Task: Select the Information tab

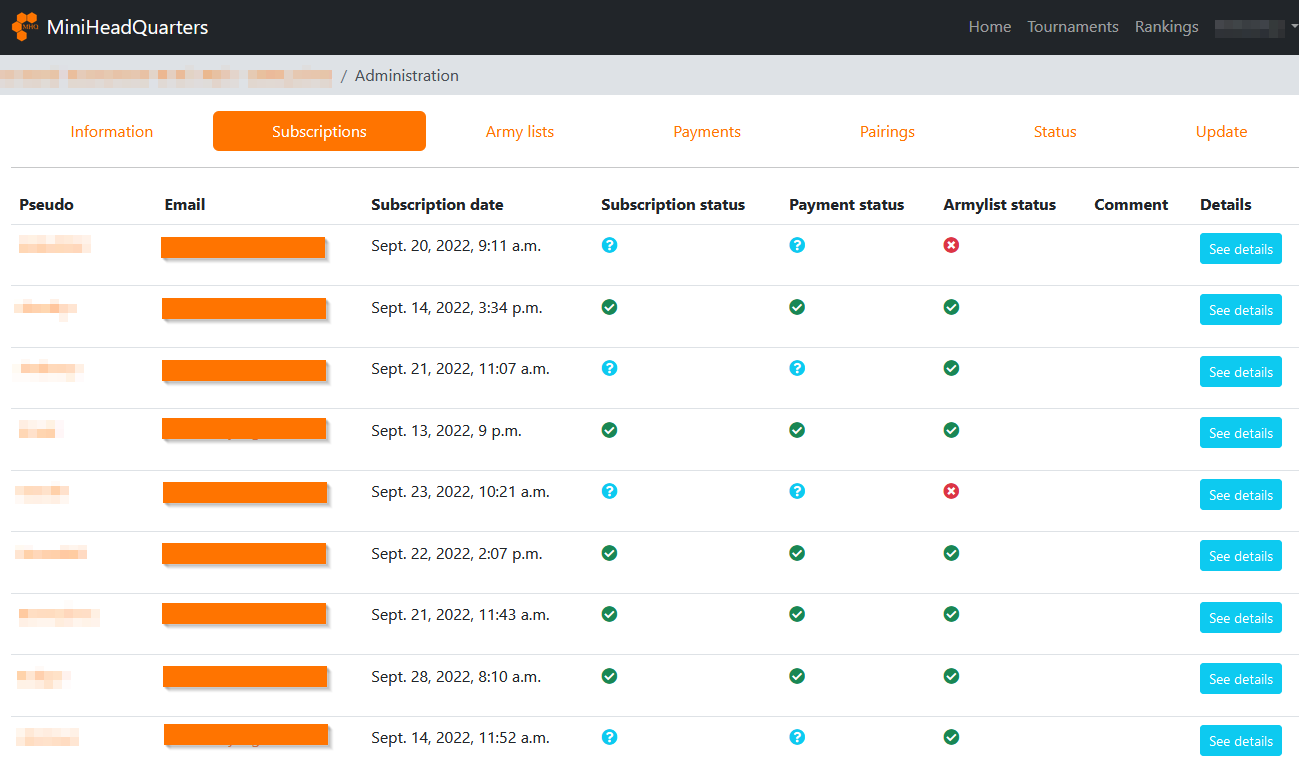Action: click(112, 132)
